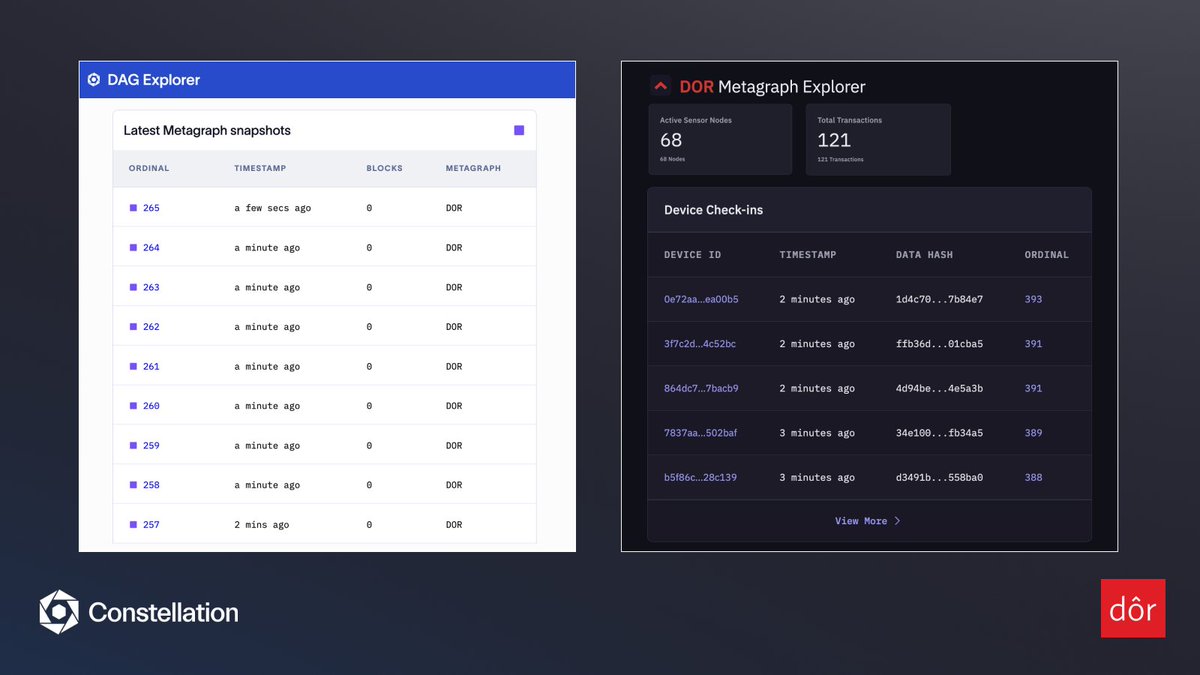This screenshot has height=675, width=1200.
Task: Click the DAG Explorer logo icon
Action: tap(94, 80)
